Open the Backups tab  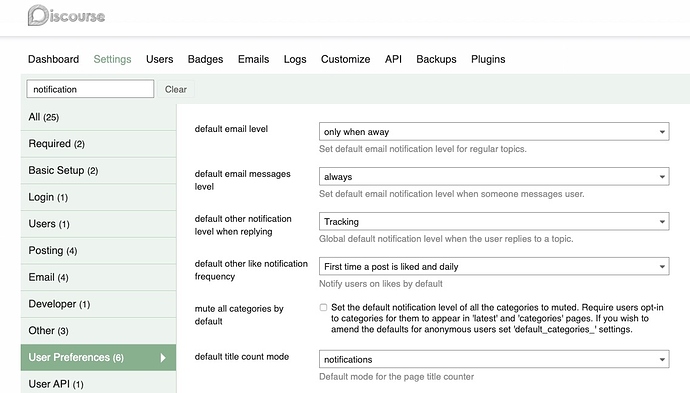(436, 59)
